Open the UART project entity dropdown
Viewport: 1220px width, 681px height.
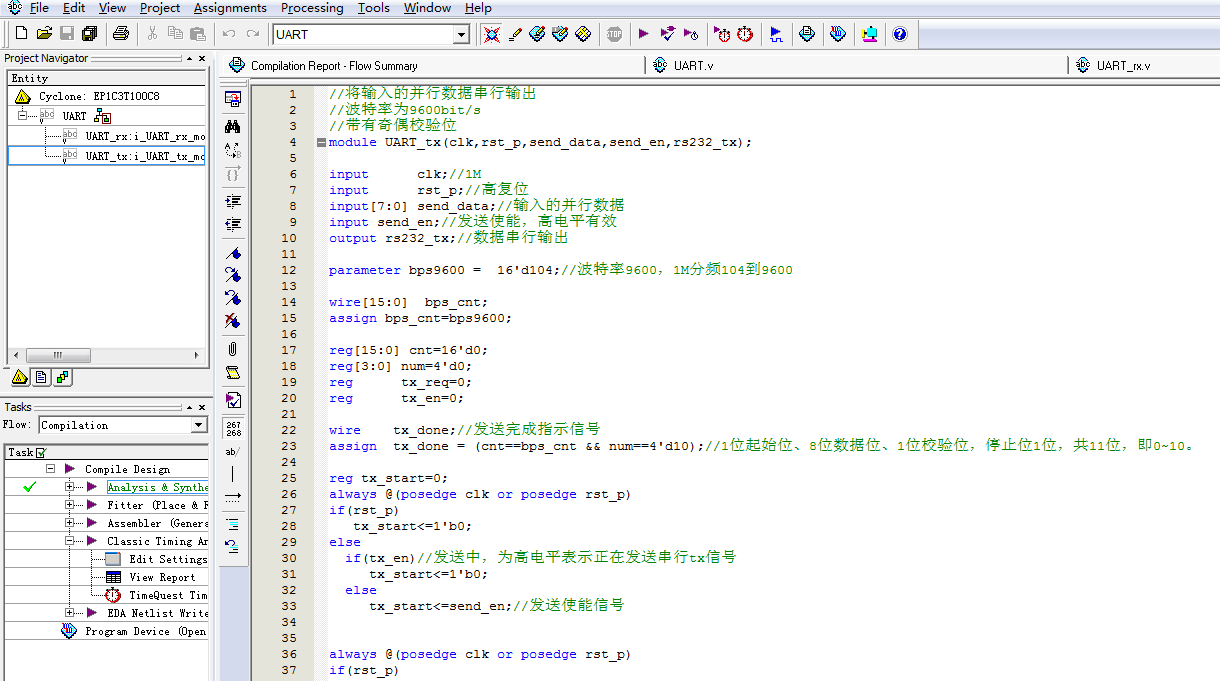point(461,35)
